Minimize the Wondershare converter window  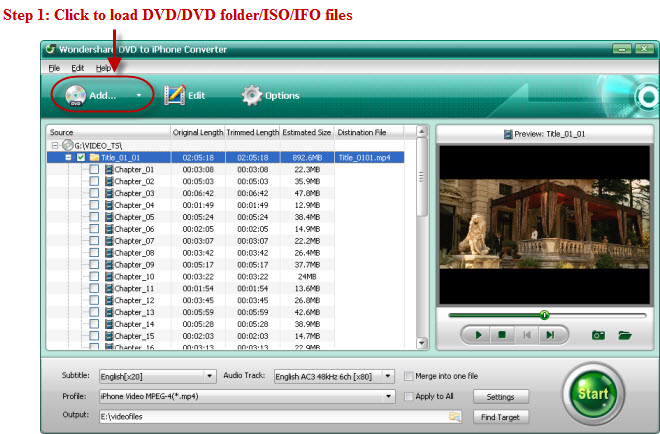622,49
